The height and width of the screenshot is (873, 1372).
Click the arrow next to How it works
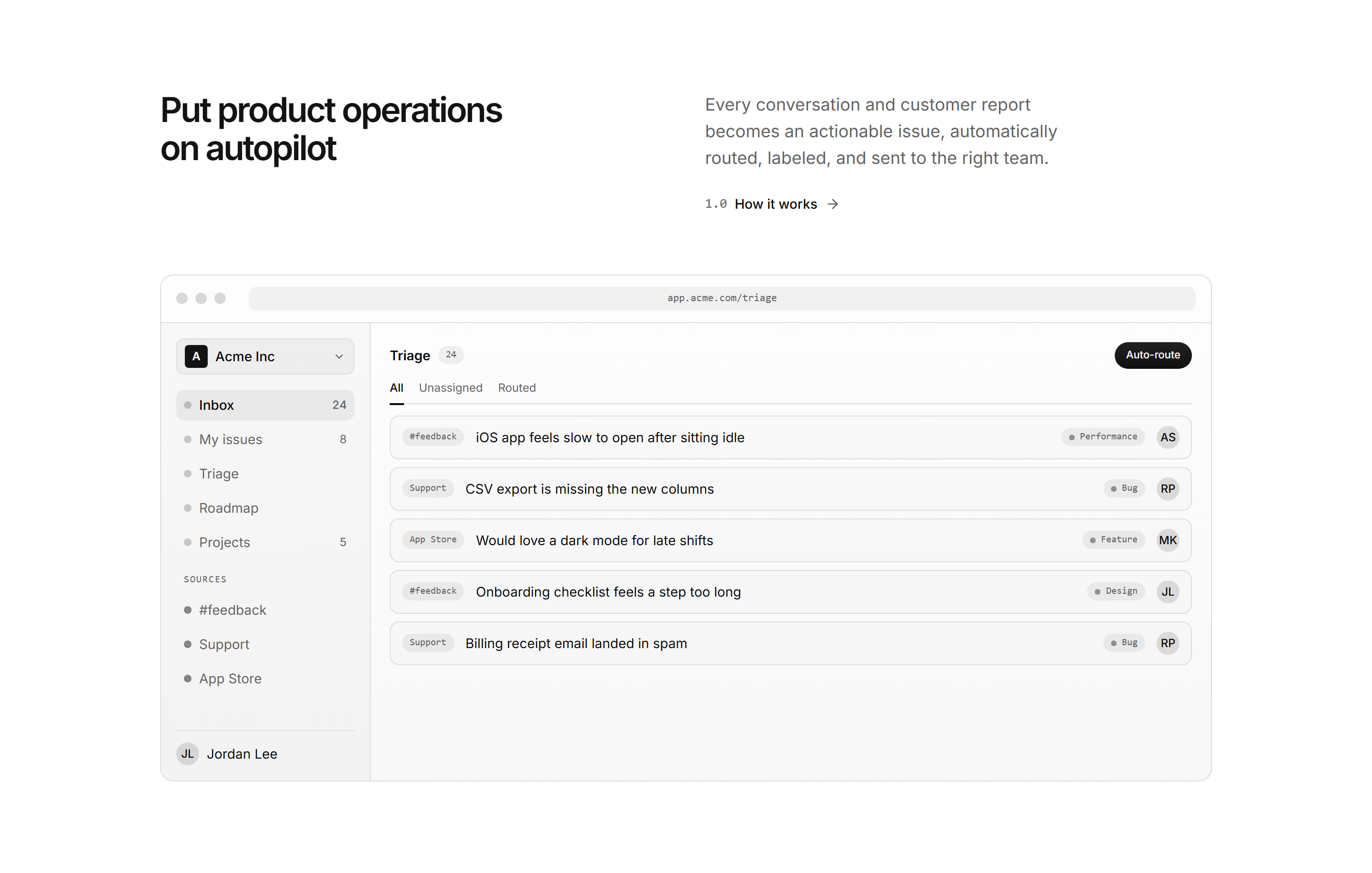tap(833, 204)
